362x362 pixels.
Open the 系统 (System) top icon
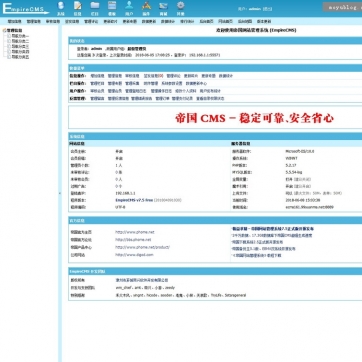60,6
